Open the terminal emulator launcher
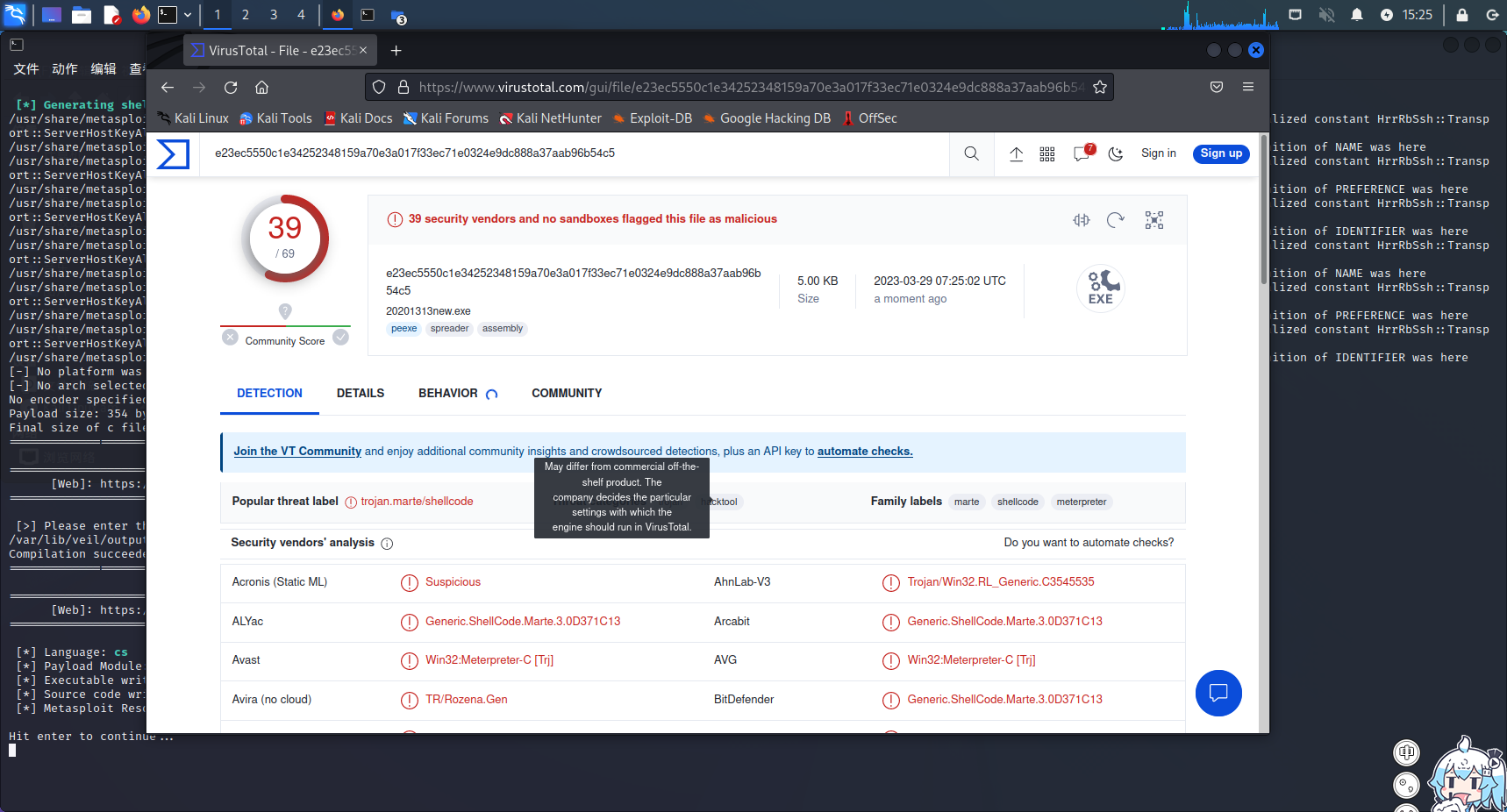Viewport: 1507px width, 812px height. click(x=168, y=15)
